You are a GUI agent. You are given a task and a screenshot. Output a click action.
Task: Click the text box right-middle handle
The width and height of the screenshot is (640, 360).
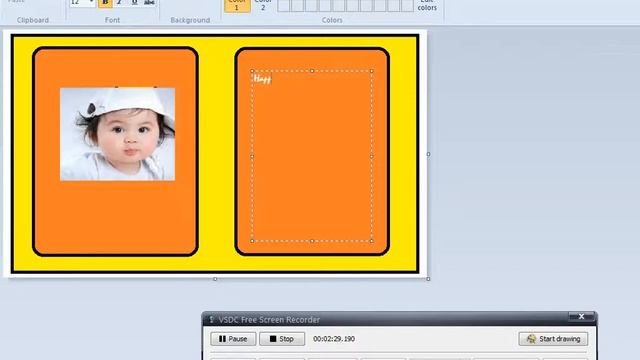[371, 156]
